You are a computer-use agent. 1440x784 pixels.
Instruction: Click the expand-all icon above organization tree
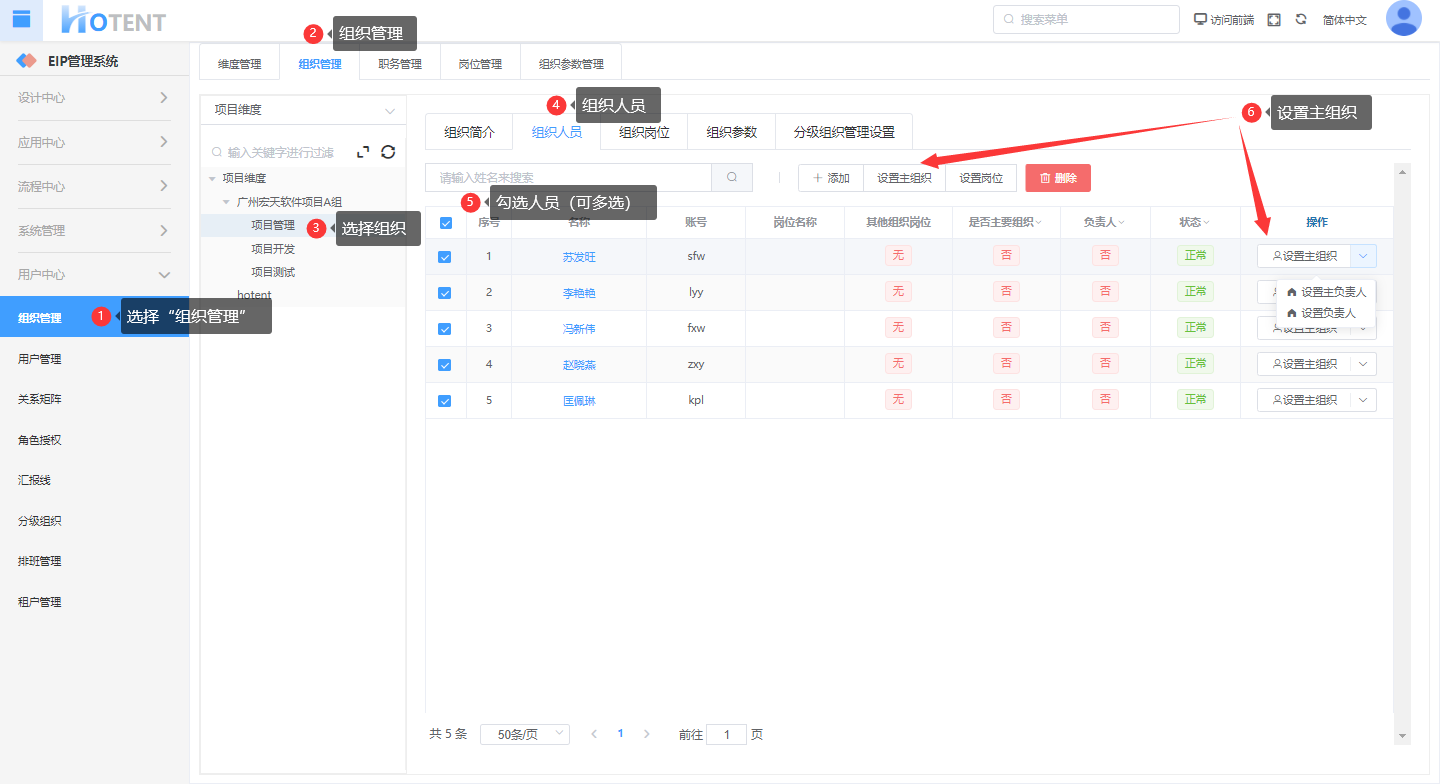tap(363, 152)
